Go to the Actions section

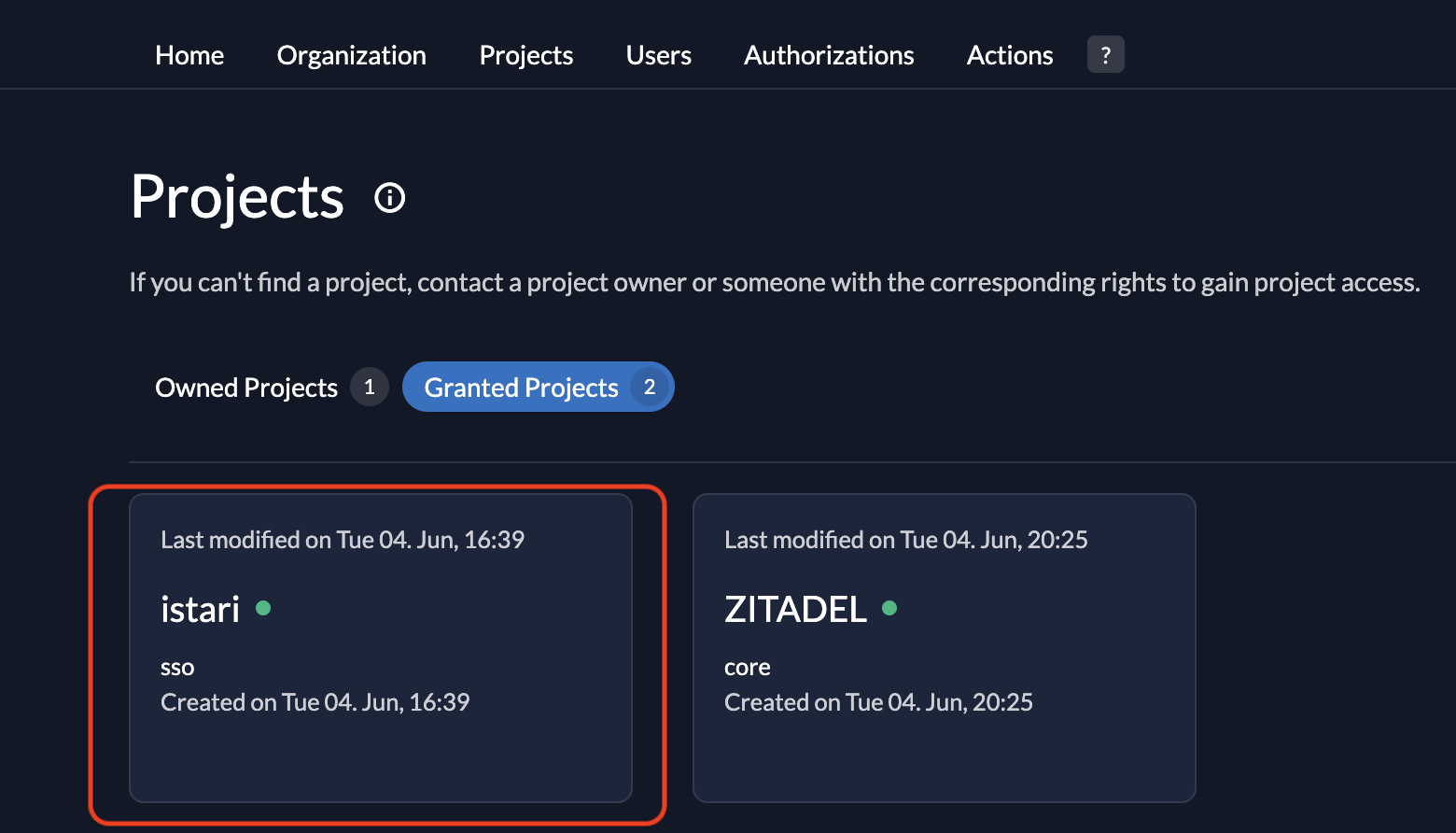coord(1010,55)
